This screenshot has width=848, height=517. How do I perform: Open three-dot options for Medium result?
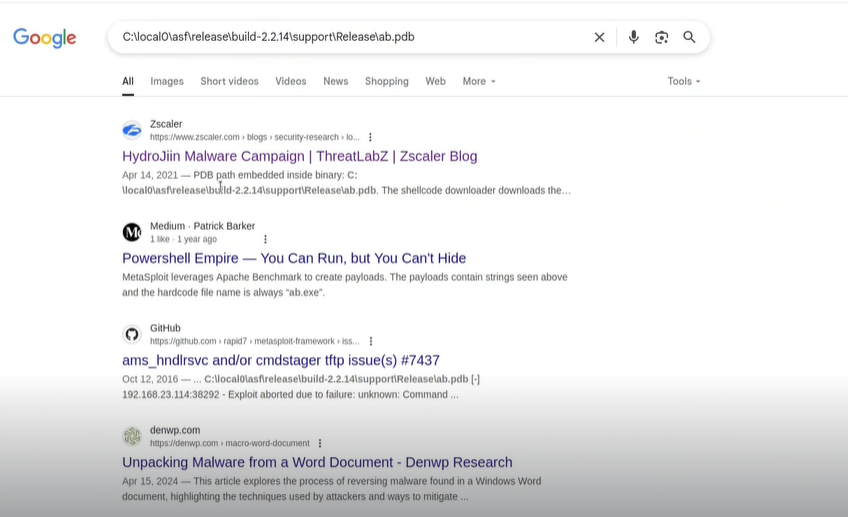pyautogui.click(x=265, y=239)
